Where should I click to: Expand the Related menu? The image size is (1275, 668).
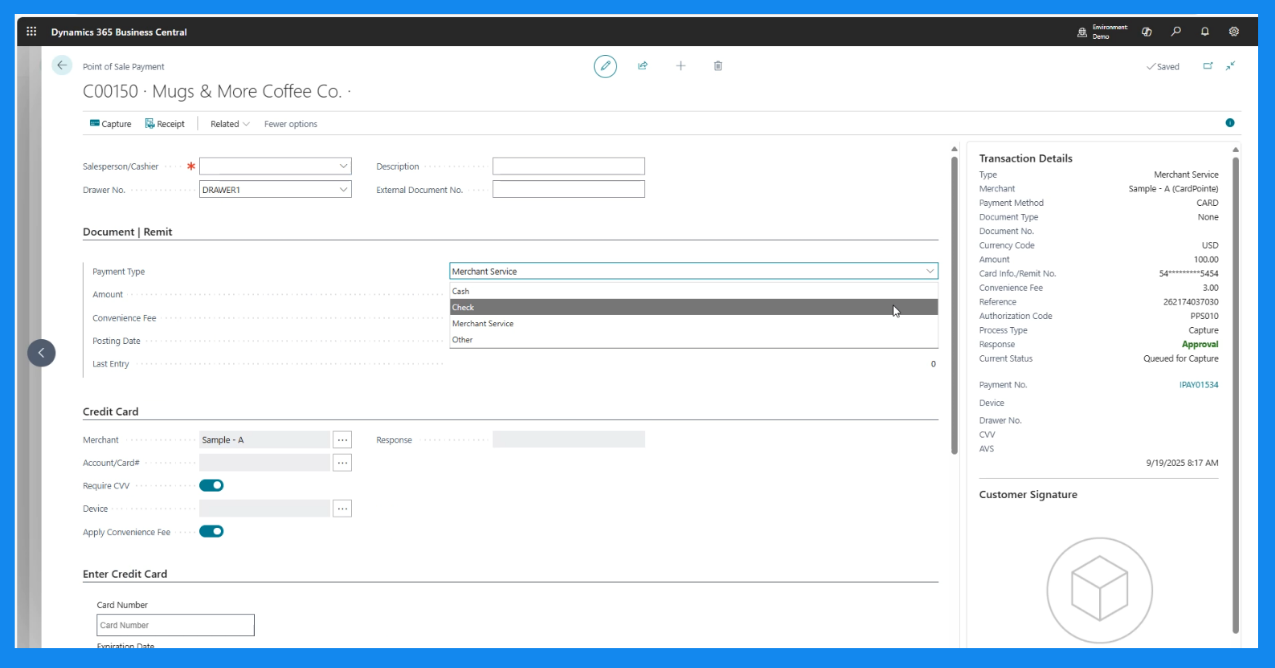(x=229, y=124)
